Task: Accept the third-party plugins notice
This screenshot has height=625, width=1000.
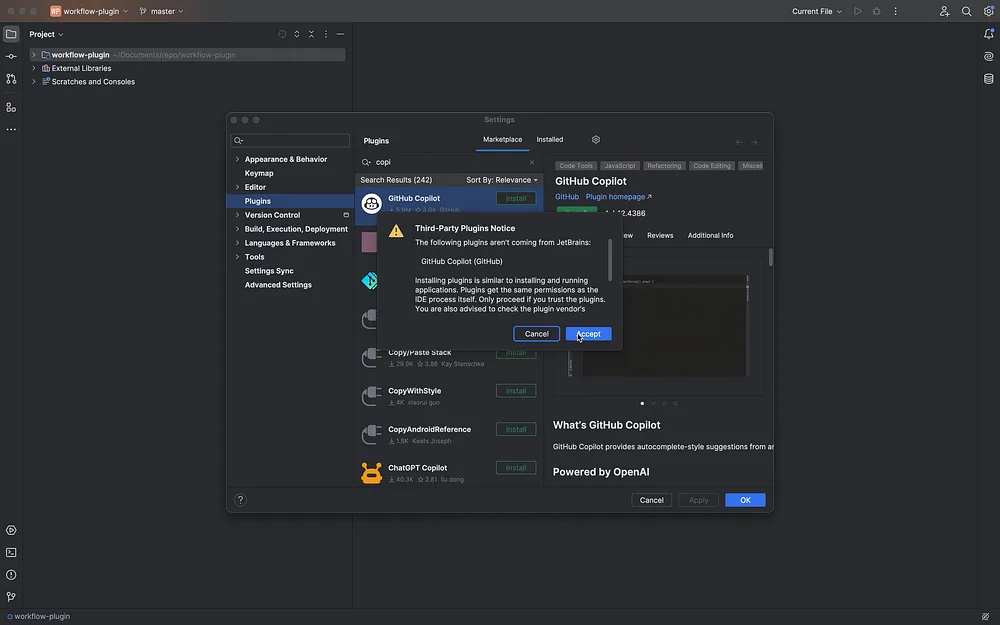Action: pyautogui.click(x=588, y=334)
